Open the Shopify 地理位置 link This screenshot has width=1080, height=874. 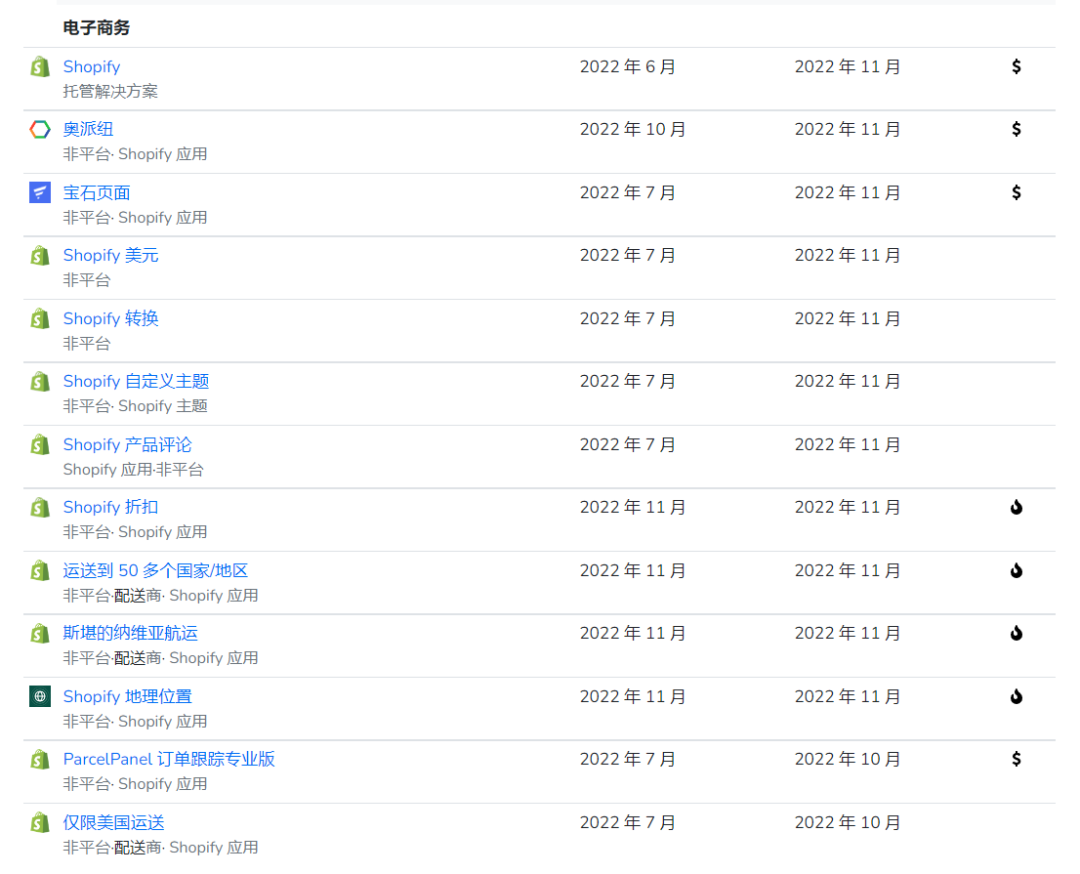(x=127, y=697)
